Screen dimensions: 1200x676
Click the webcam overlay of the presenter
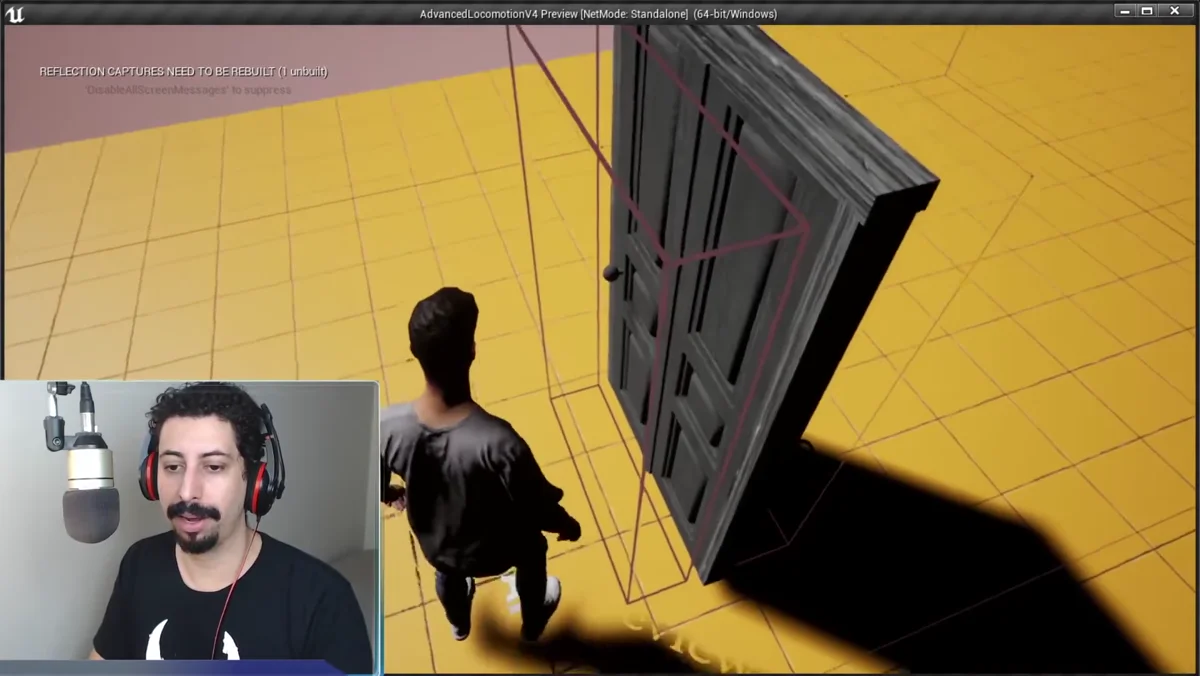point(189,528)
